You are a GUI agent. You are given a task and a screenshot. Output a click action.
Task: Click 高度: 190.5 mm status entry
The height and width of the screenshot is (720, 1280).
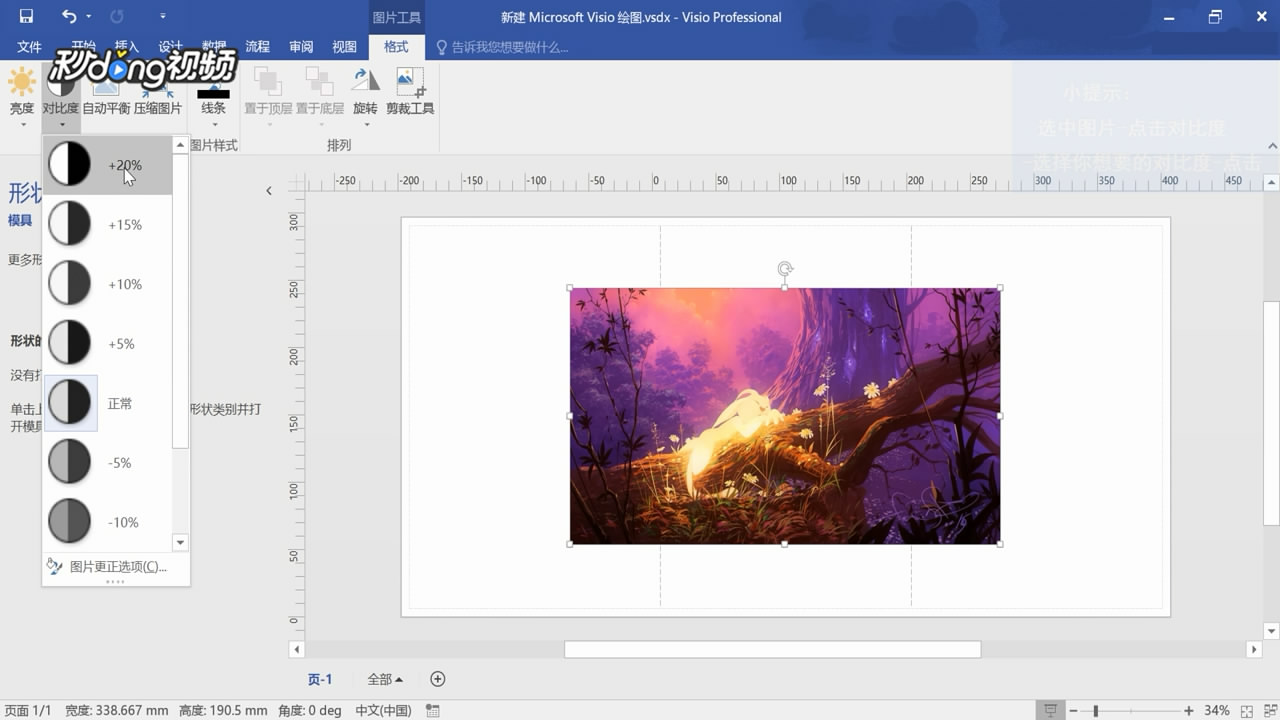pyautogui.click(x=223, y=711)
